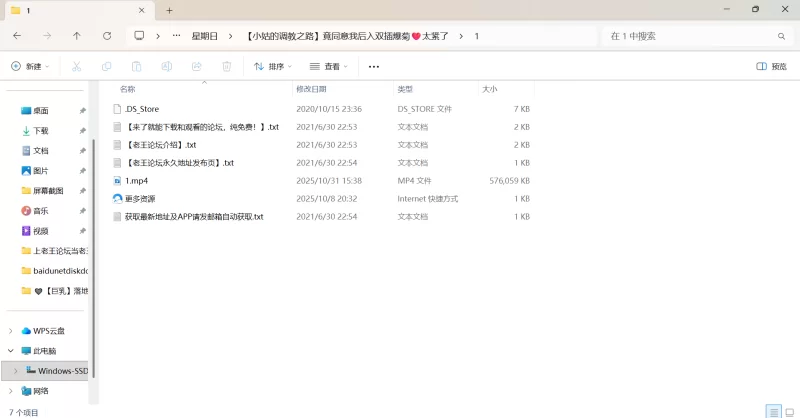Expand the 此电脑 tree node
Image resolution: width=800 pixels, height=418 pixels.
[x=11, y=351]
